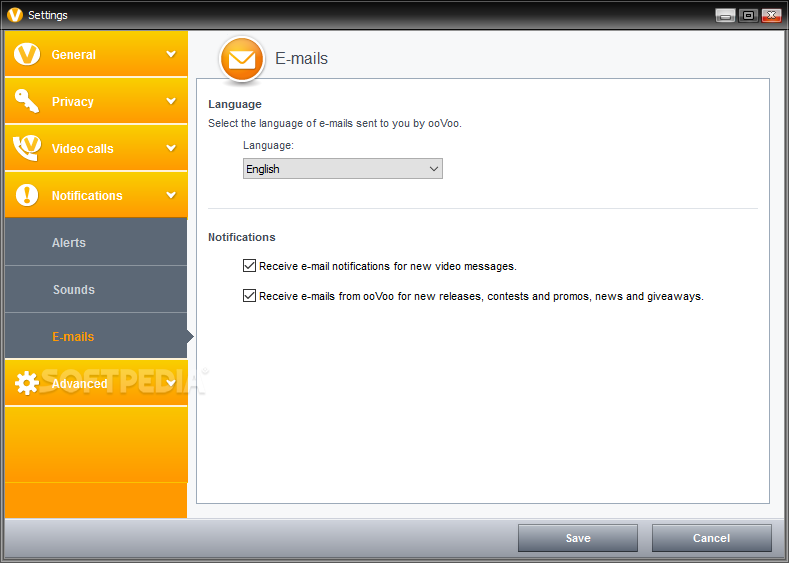
Task: Select the E-mails settings page
Action: tap(96, 336)
